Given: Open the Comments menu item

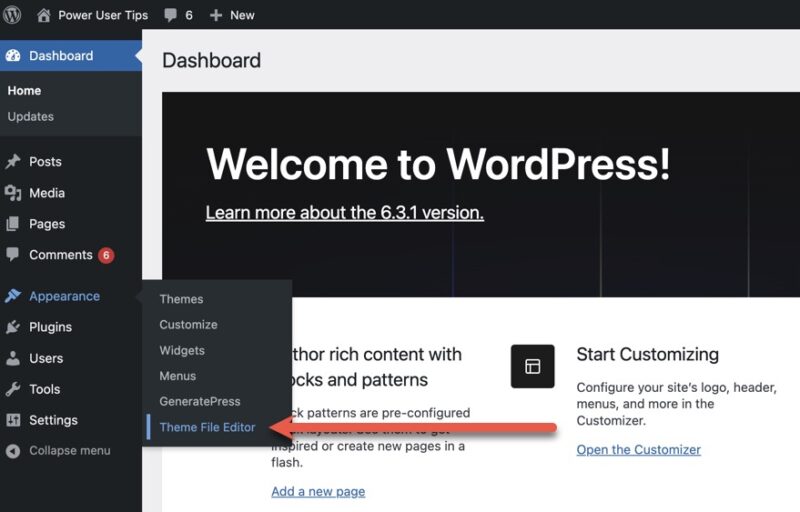Looking at the screenshot, I should pos(61,254).
